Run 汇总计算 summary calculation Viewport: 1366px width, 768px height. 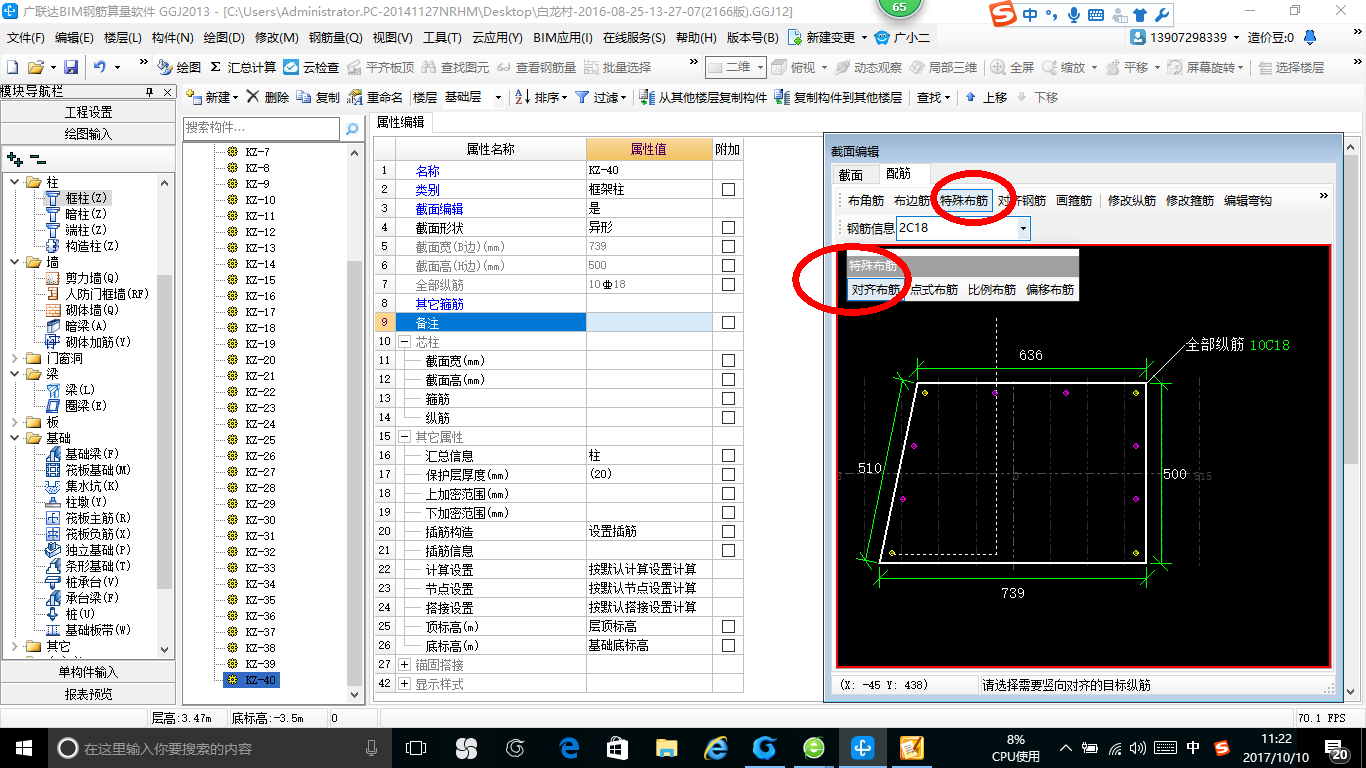point(243,67)
